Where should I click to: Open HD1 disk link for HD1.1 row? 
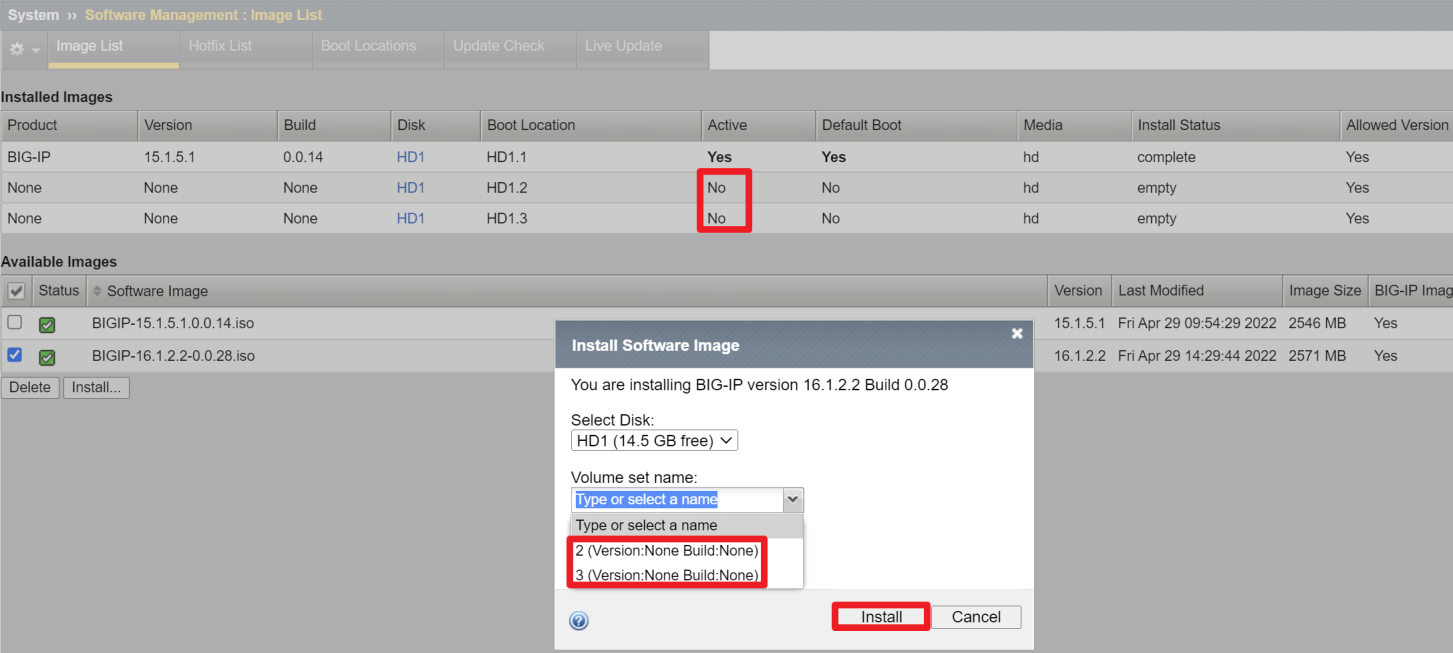pos(411,157)
